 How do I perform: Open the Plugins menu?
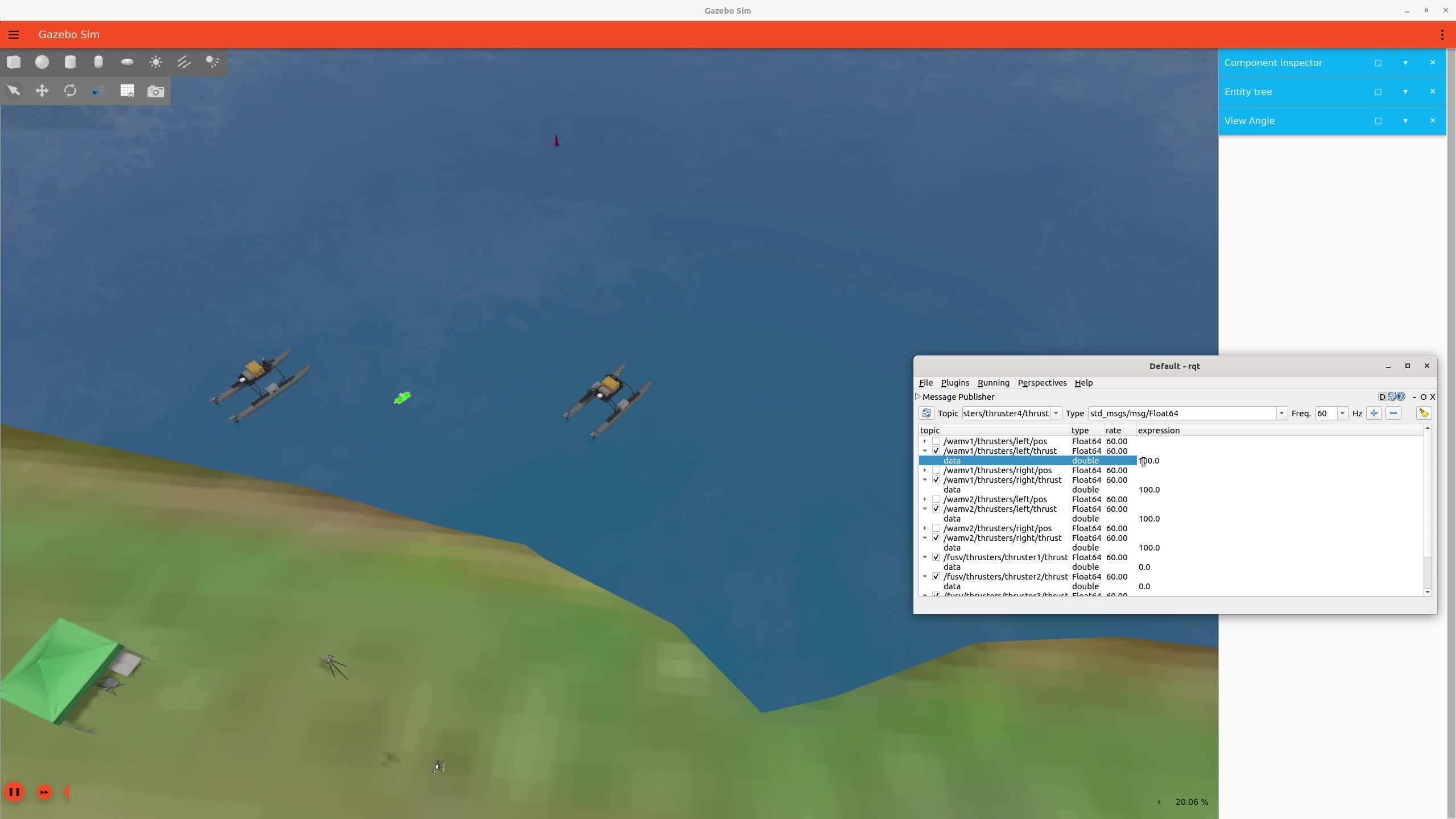point(955,383)
